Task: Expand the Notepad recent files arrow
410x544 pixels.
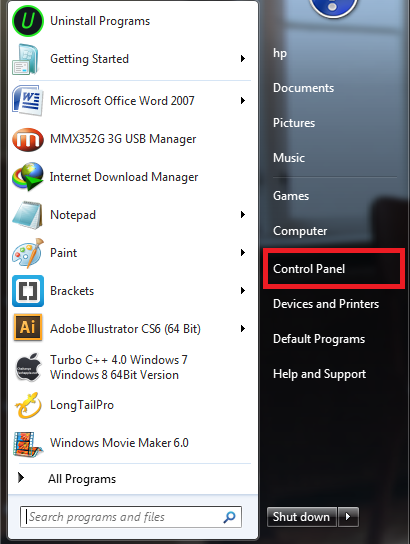Action: [243, 215]
